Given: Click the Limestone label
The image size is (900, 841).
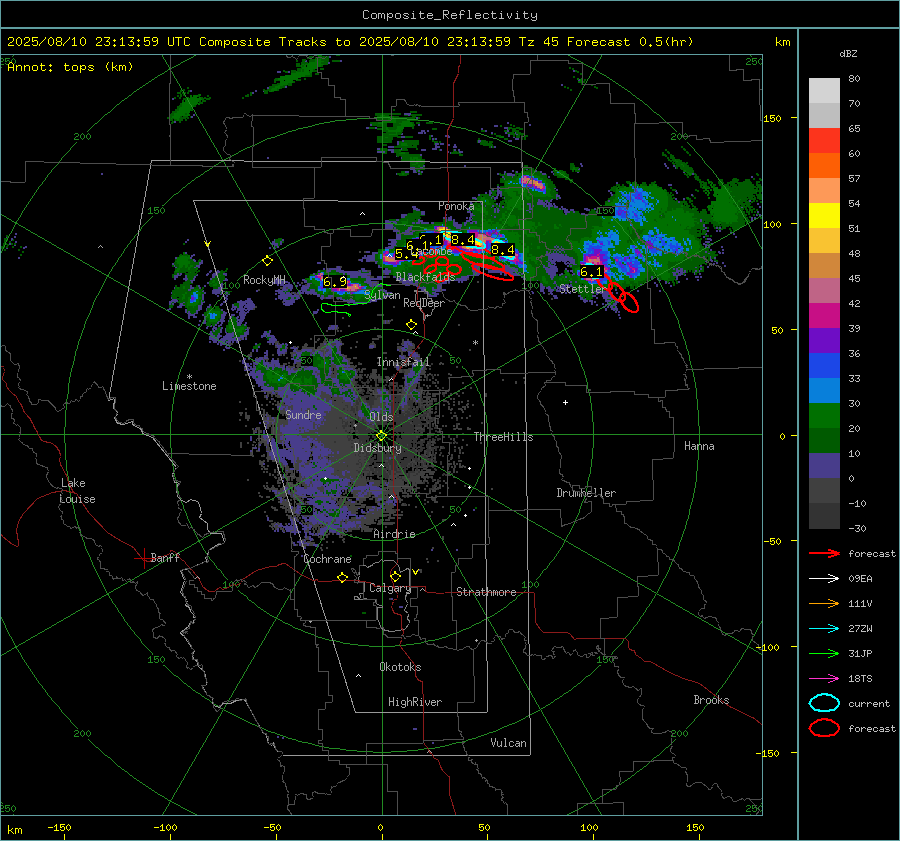Looking at the screenshot, I should coord(189,386).
